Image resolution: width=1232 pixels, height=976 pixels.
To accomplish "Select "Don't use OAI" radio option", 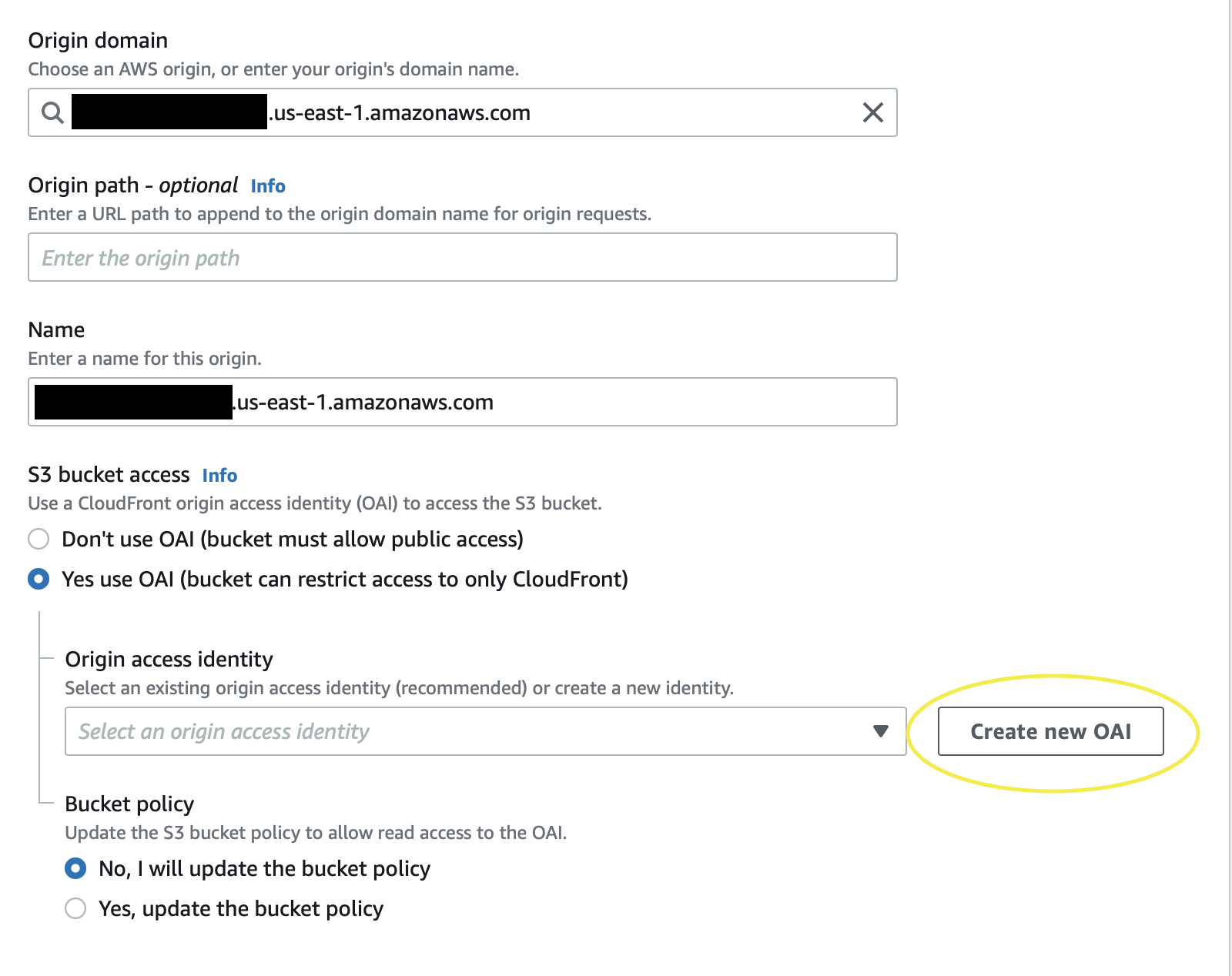I will 38,539.
